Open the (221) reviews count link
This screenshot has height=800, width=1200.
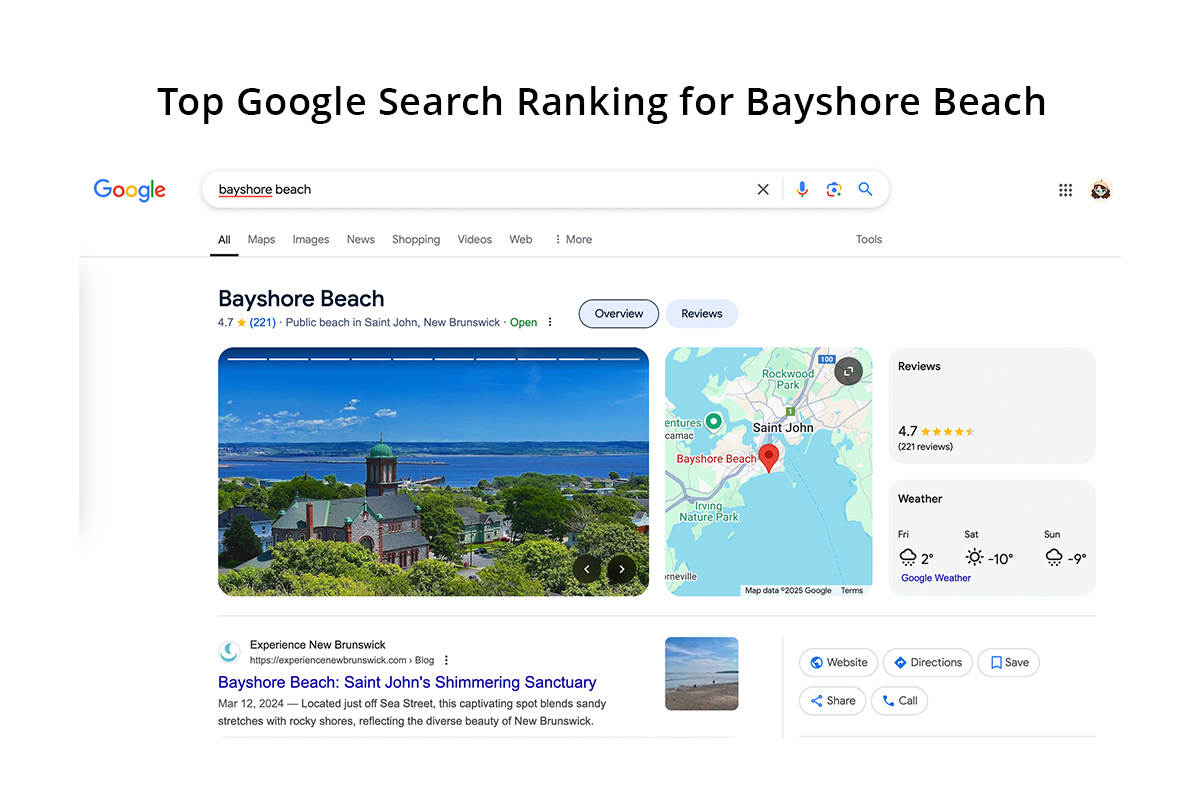pos(263,322)
